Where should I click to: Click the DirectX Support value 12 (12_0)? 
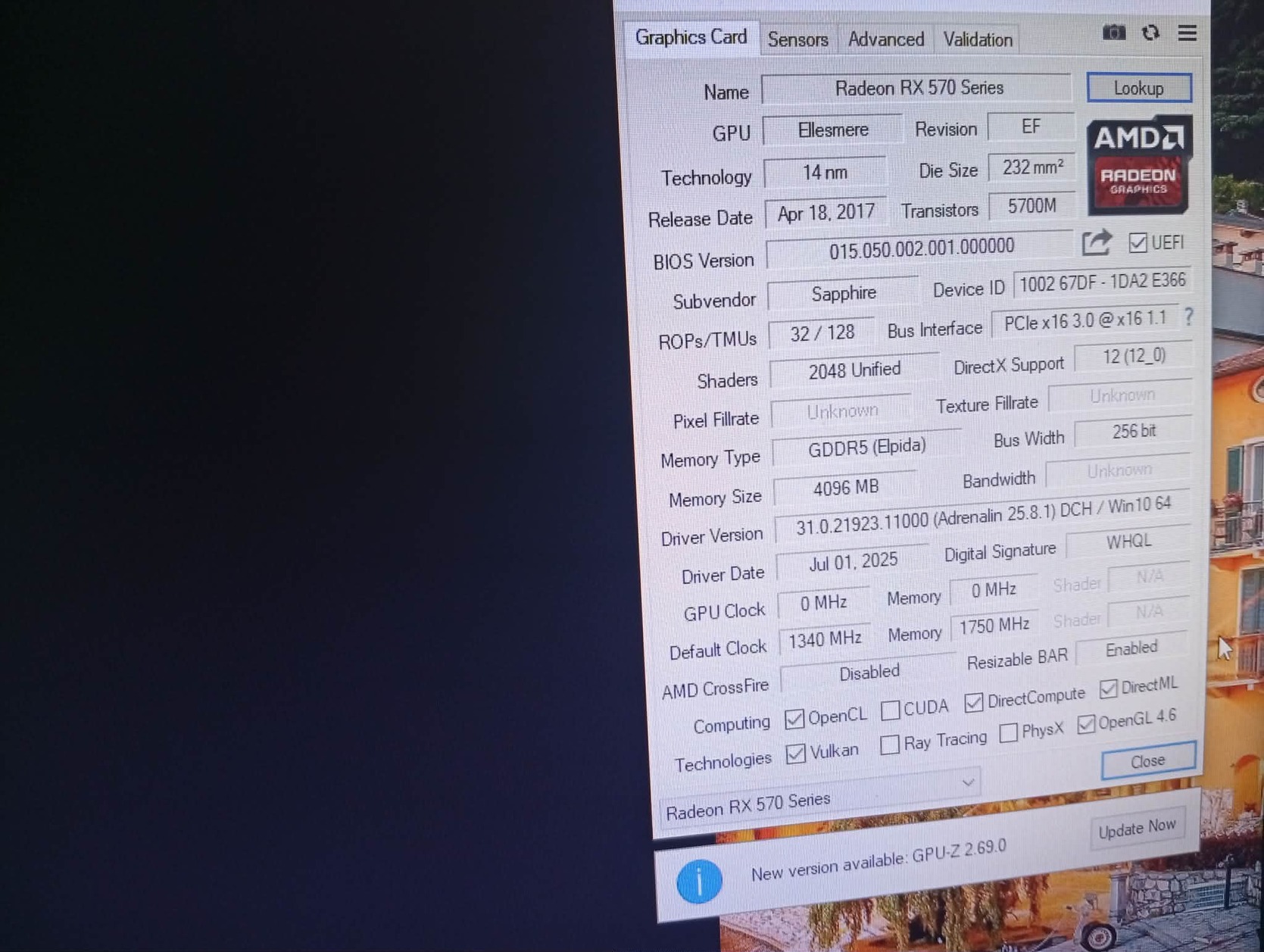click(x=1133, y=357)
